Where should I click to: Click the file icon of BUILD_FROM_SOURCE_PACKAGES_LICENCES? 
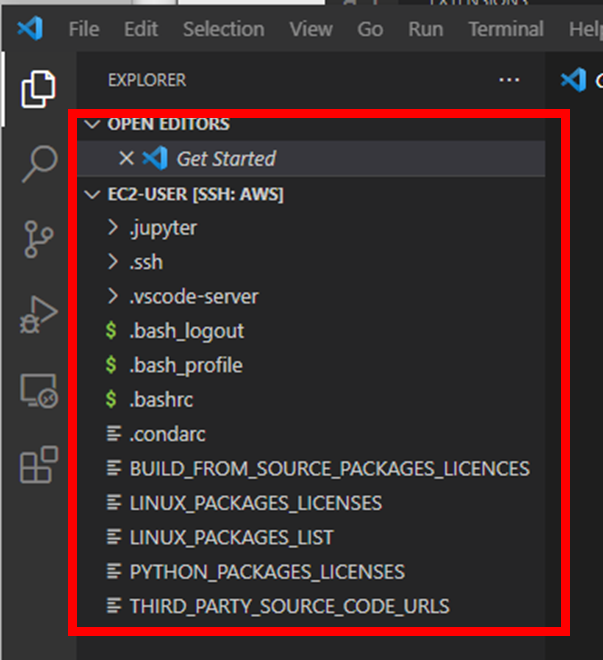pyautogui.click(x=114, y=468)
